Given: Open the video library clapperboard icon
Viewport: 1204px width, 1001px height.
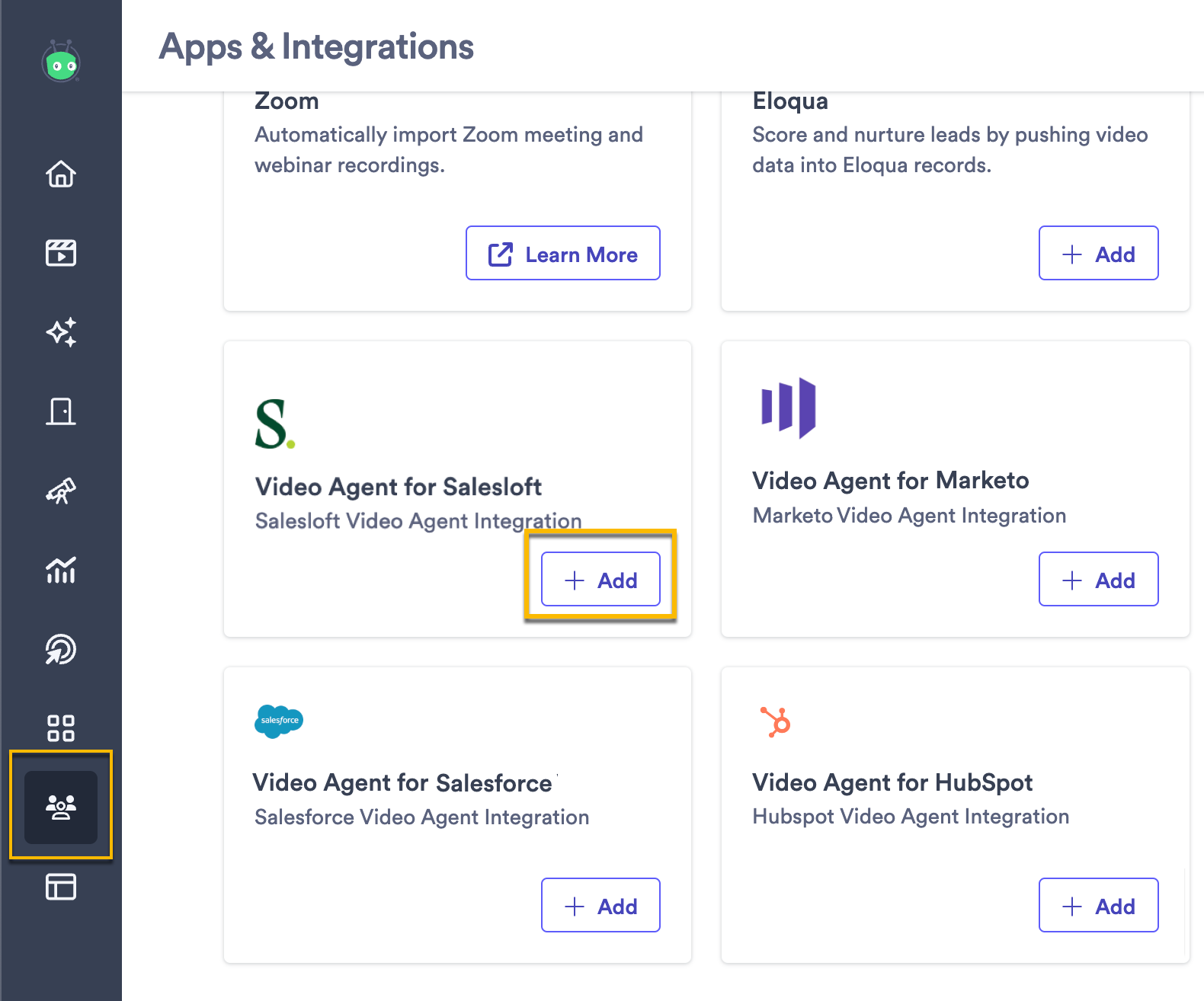Looking at the screenshot, I should [61, 252].
